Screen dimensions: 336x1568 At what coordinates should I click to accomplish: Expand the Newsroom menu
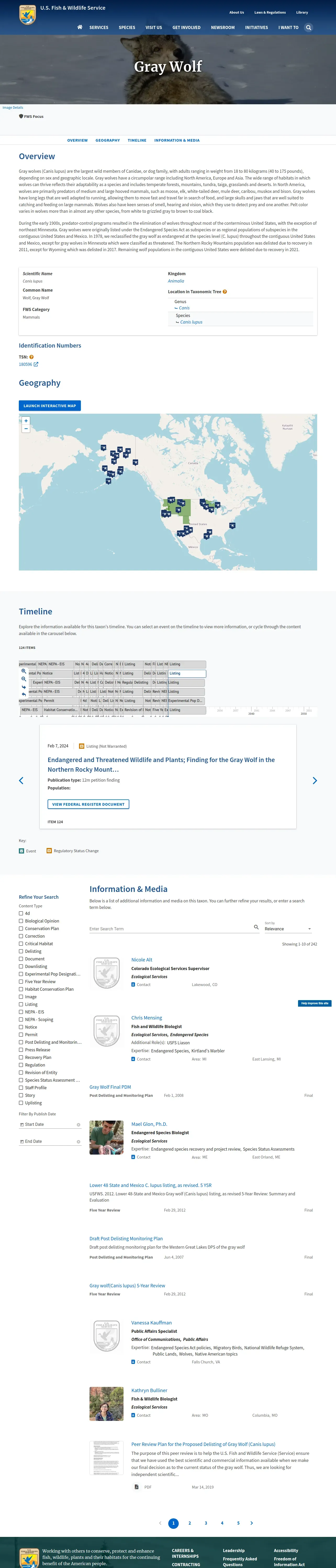tap(223, 27)
